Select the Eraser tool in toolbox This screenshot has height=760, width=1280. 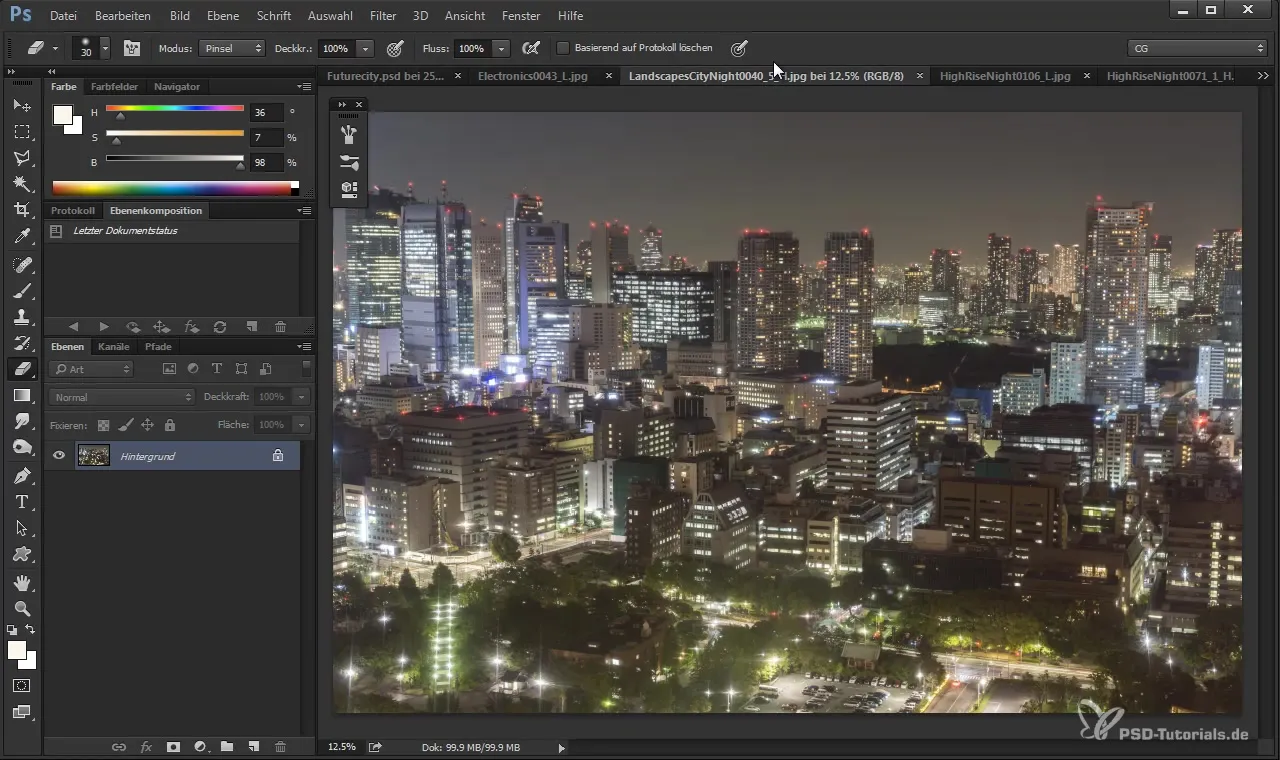click(22, 369)
